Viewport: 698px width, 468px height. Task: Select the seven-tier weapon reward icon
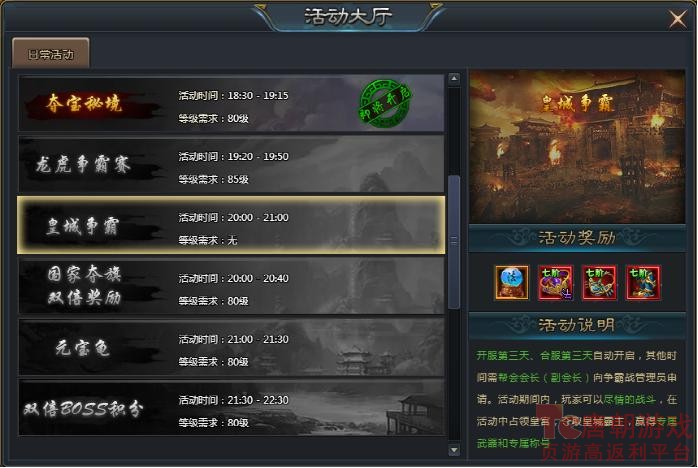(555, 282)
